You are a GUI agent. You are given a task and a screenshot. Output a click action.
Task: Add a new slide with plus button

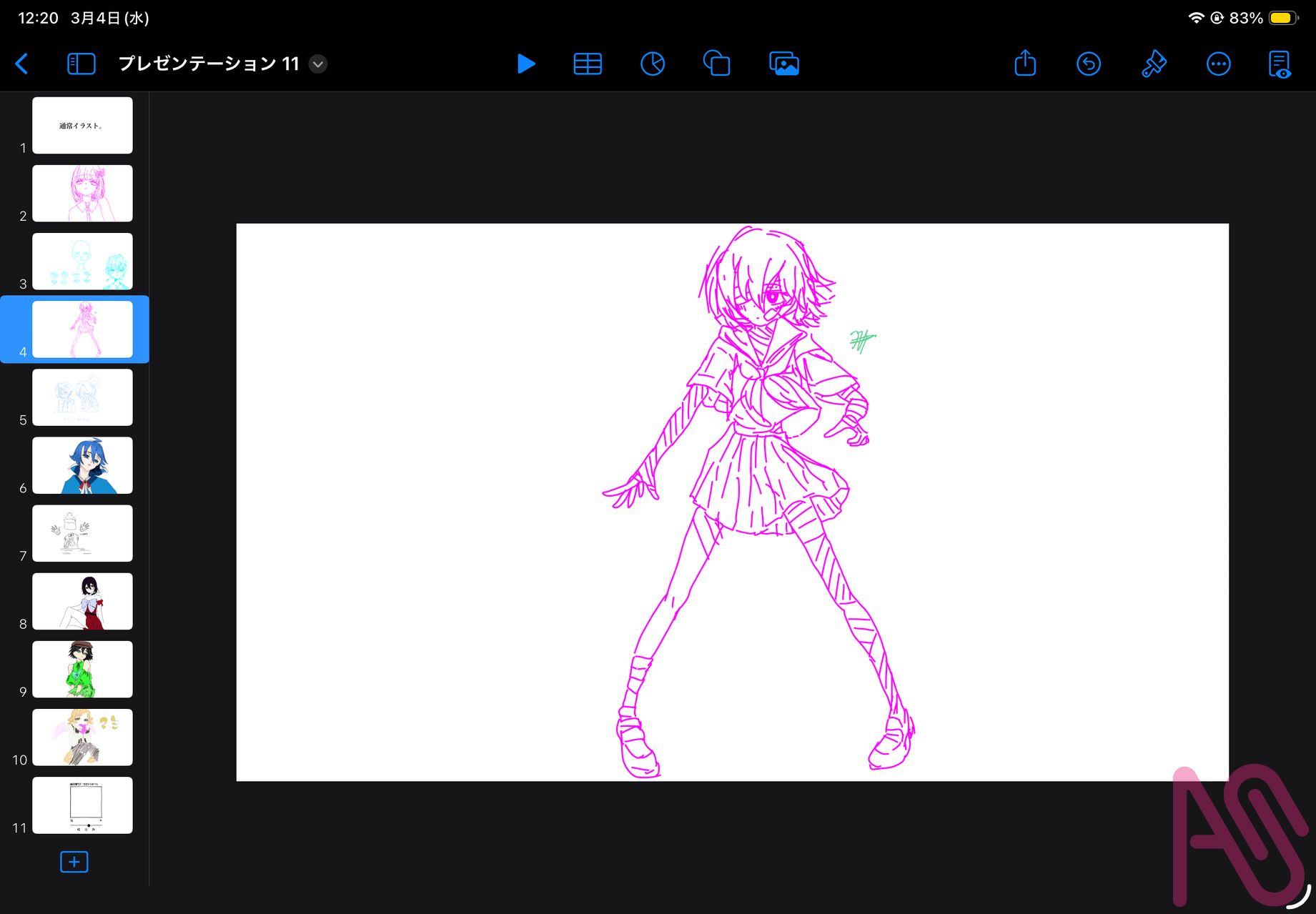point(74,862)
